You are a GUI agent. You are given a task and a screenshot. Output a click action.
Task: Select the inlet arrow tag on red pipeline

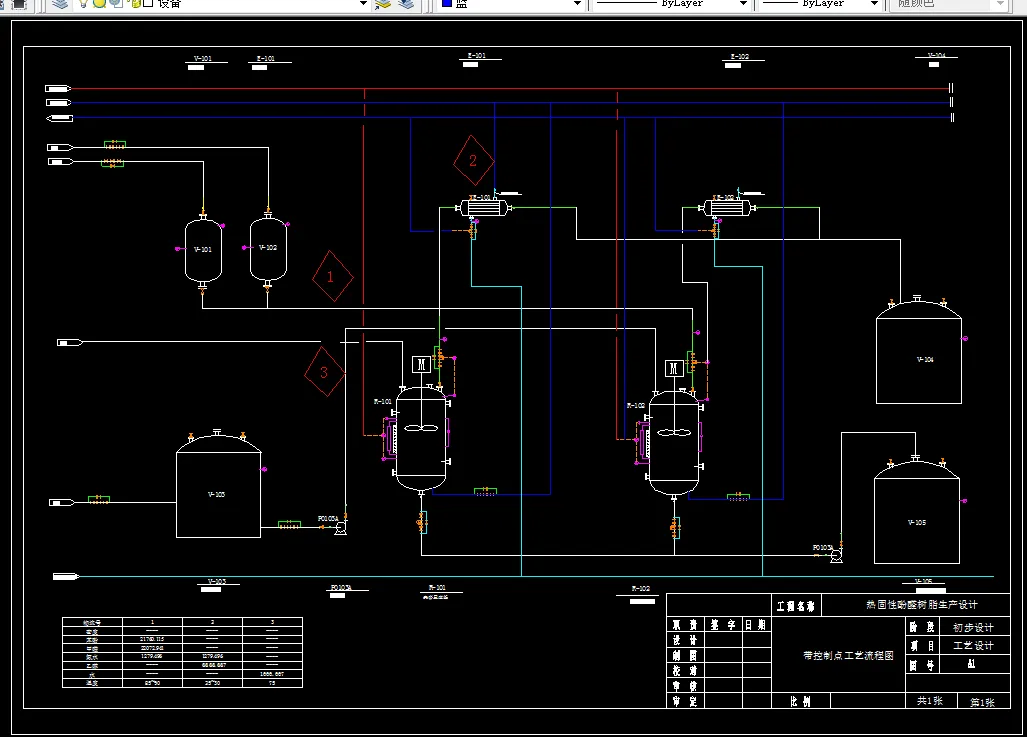[x=58, y=88]
